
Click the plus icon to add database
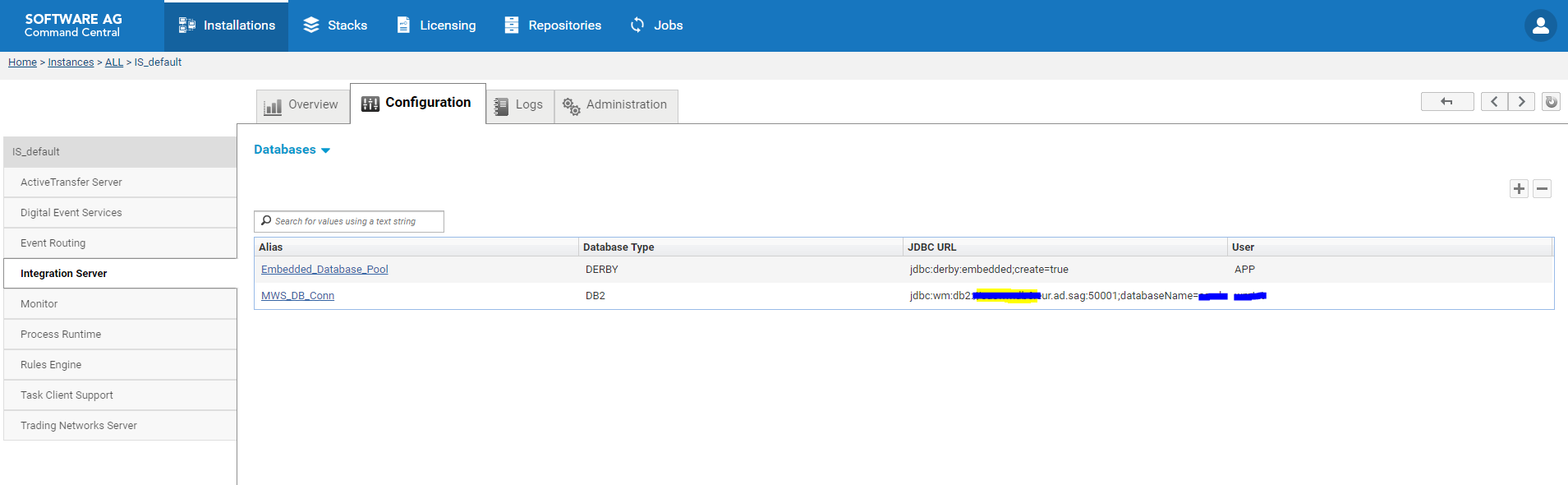[x=1519, y=189]
